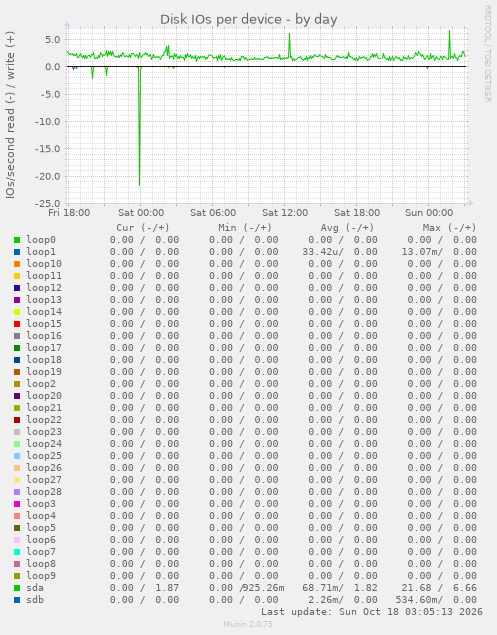Click sda average value '68.71m'
Screen dimensions: 497x635
click(x=320, y=588)
